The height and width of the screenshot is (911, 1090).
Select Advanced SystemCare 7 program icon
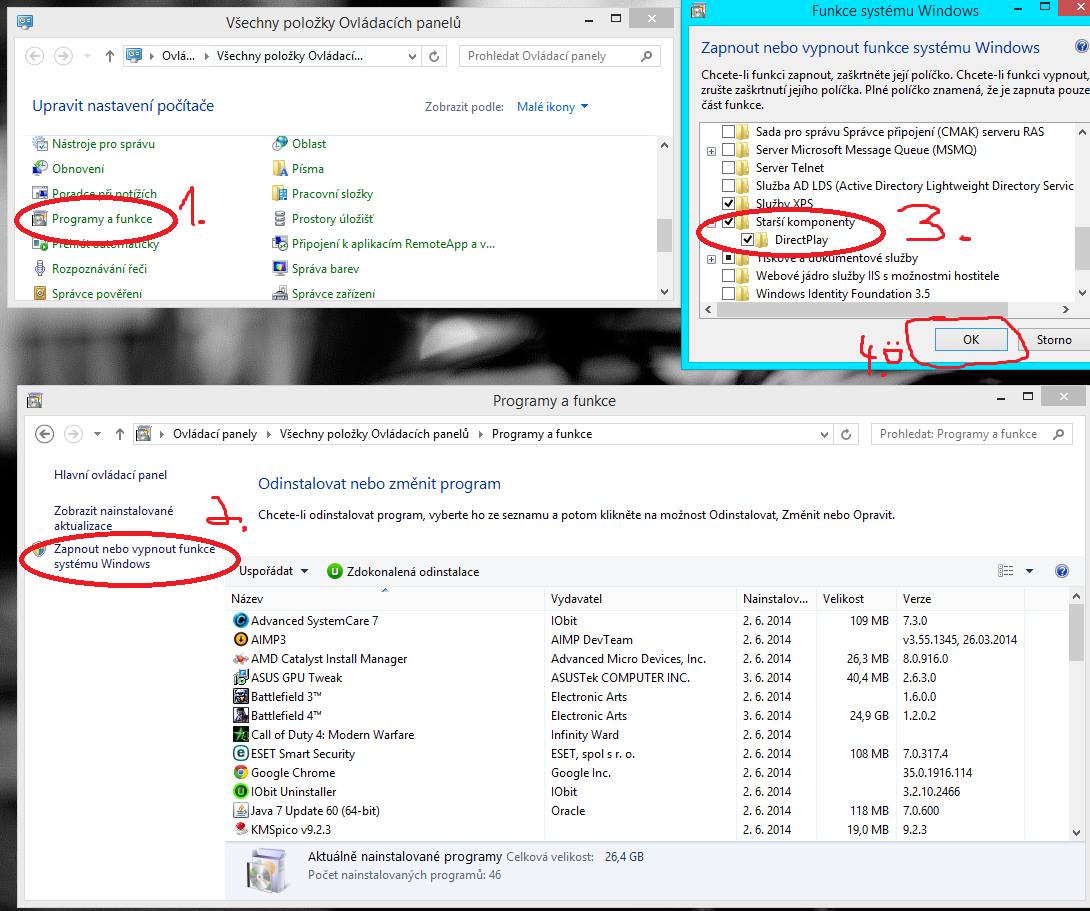coord(241,621)
